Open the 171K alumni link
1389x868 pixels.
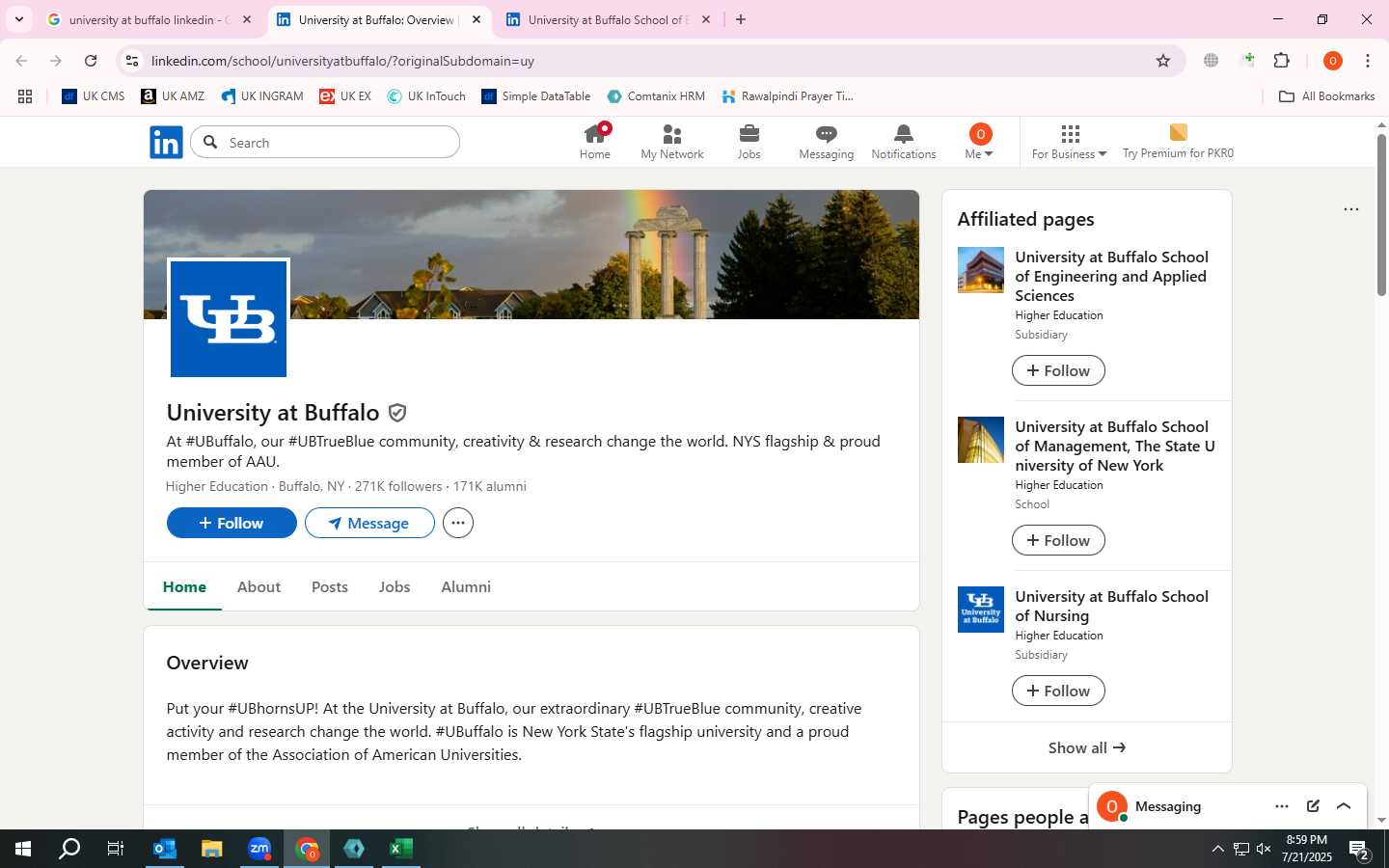pyautogui.click(x=490, y=486)
